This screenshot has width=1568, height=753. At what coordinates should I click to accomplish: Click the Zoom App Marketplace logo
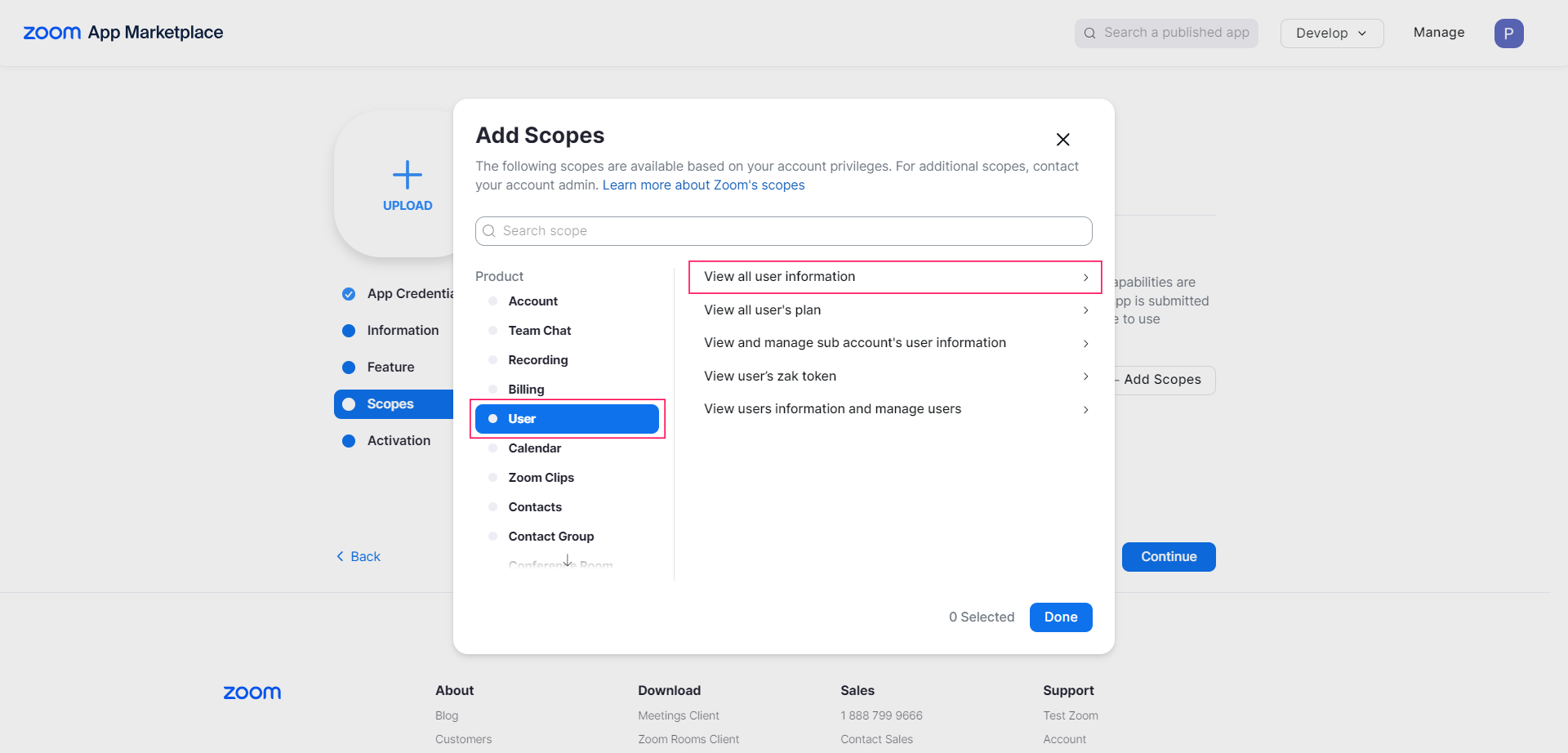123,33
